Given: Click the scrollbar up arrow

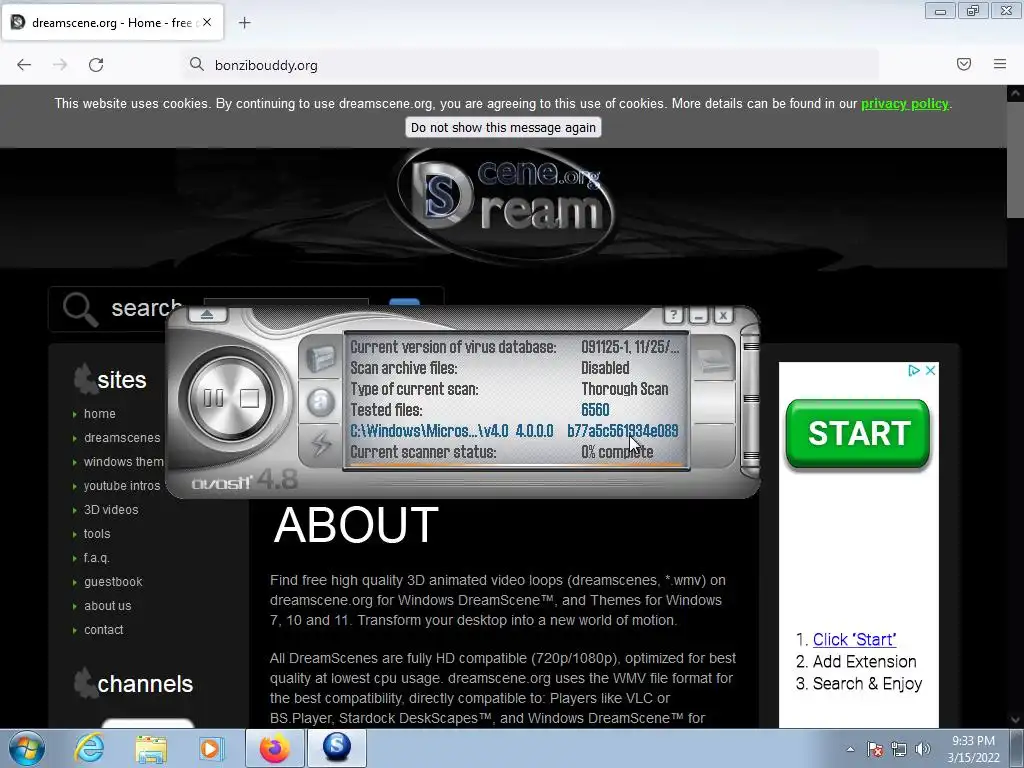Looking at the screenshot, I should [x=1015, y=94].
